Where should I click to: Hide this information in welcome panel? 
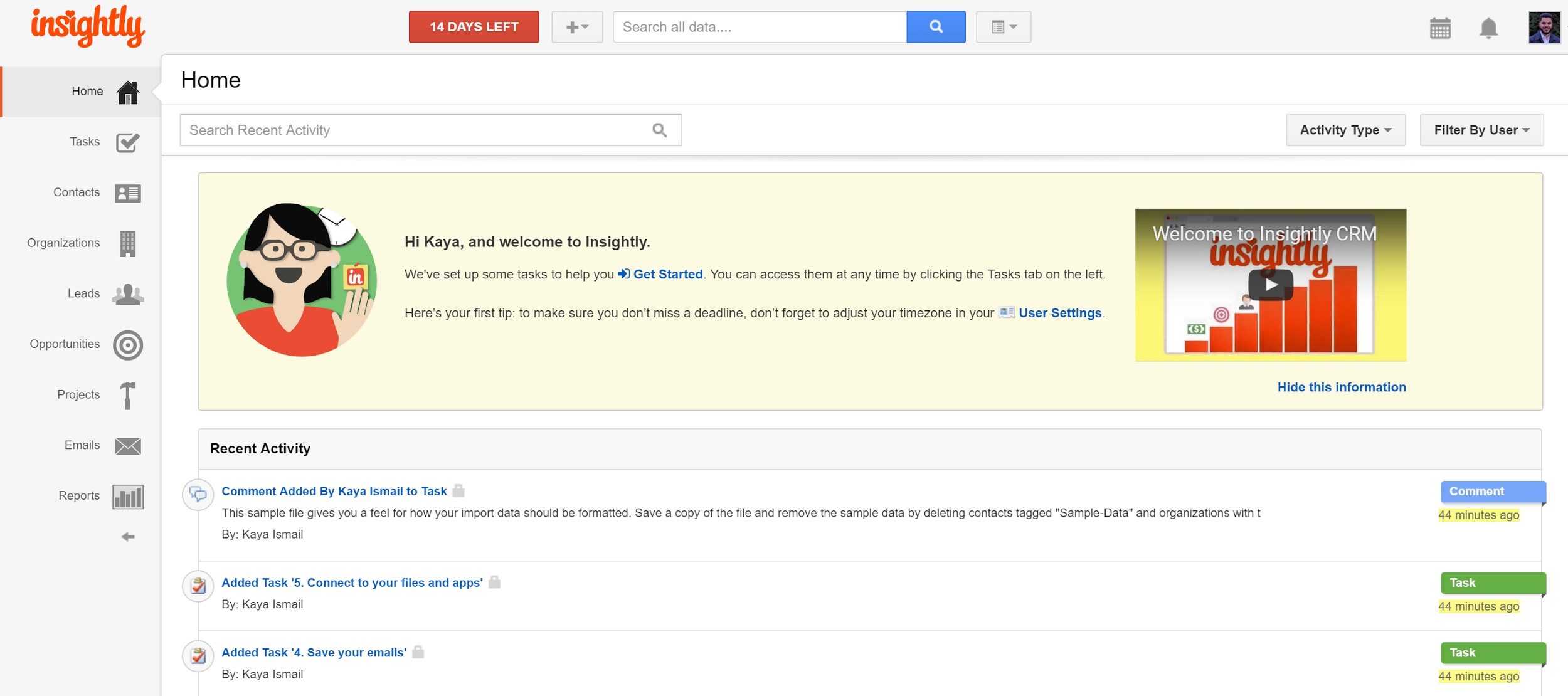[1341, 387]
